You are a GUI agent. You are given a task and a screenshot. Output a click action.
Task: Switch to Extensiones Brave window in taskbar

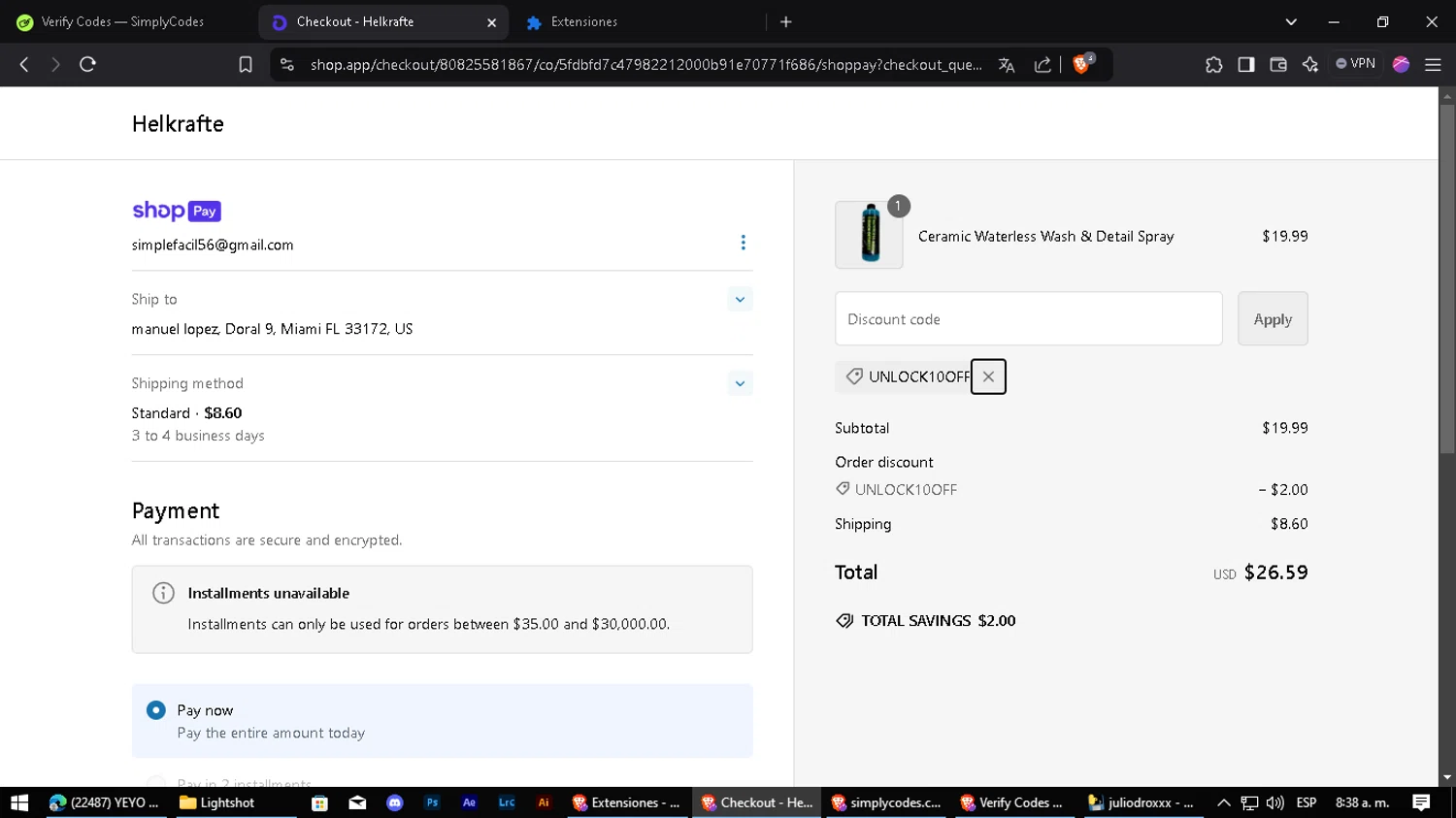coord(627,802)
